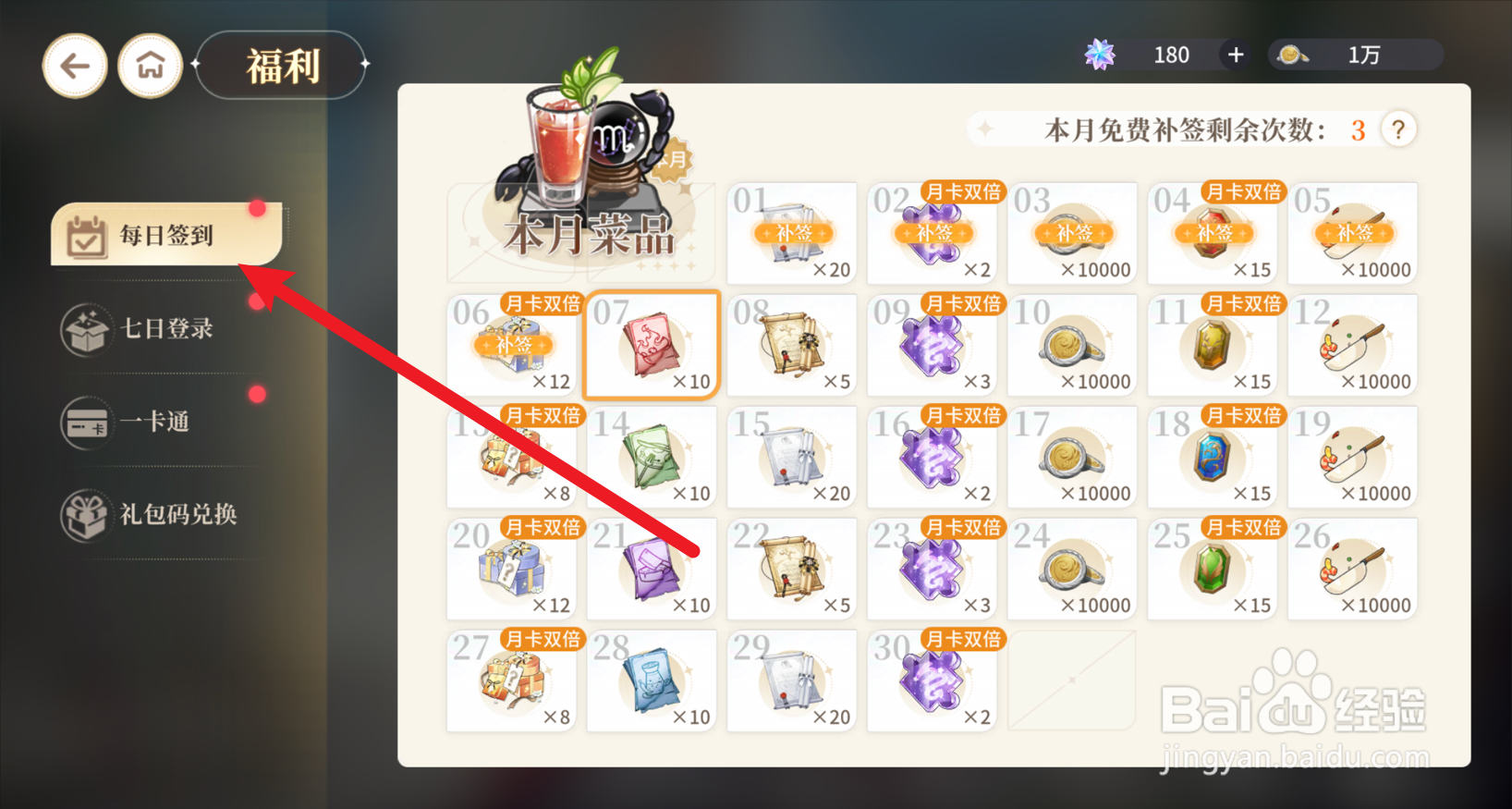Select day 25 green gem reward
This screenshot has height=809, width=1512.
[1213, 569]
